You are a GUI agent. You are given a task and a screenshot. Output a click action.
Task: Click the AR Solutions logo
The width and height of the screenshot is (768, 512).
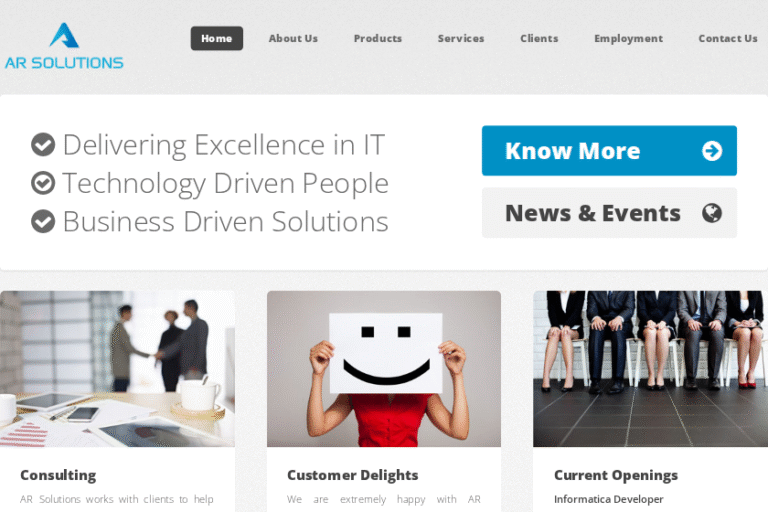[64, 46]
